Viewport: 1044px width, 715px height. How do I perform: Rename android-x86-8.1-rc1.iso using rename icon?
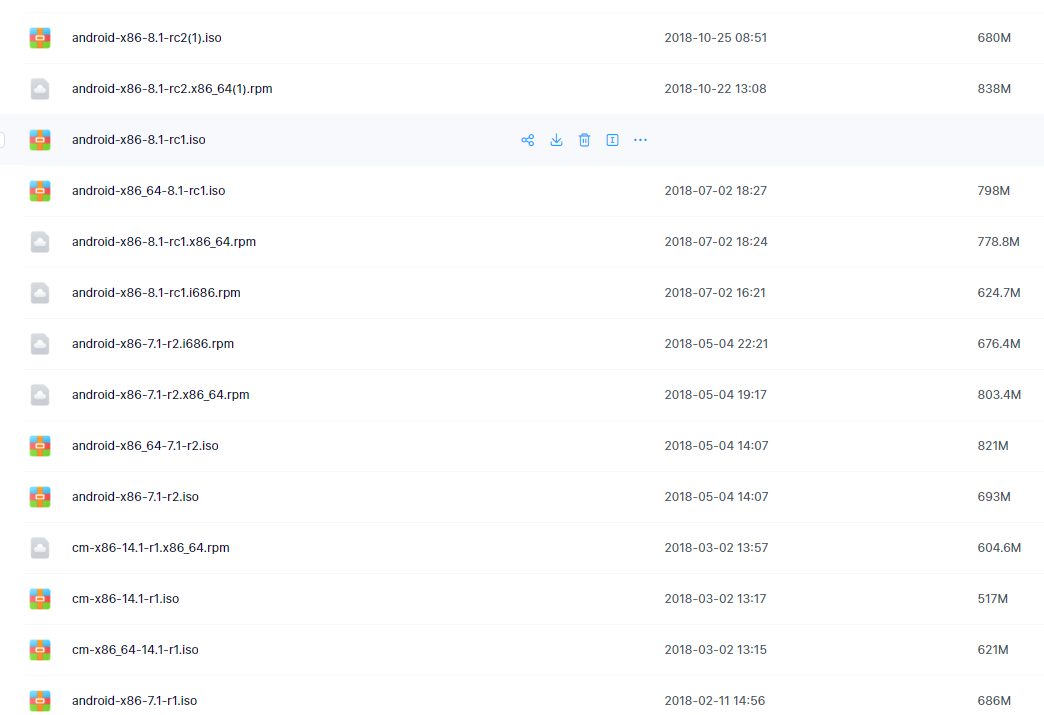point(612,140)
